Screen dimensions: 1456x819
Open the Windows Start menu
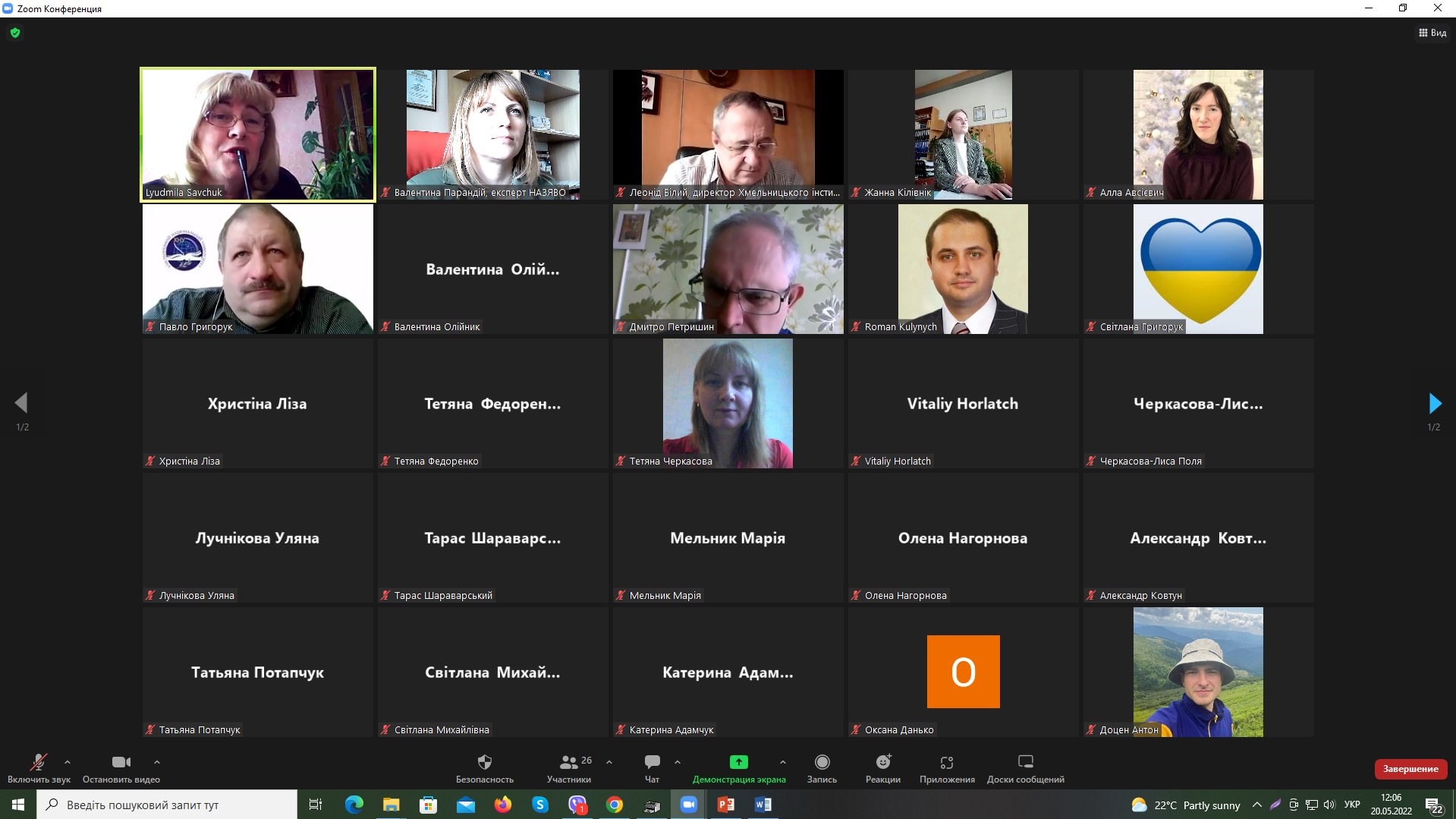point(18,805)
